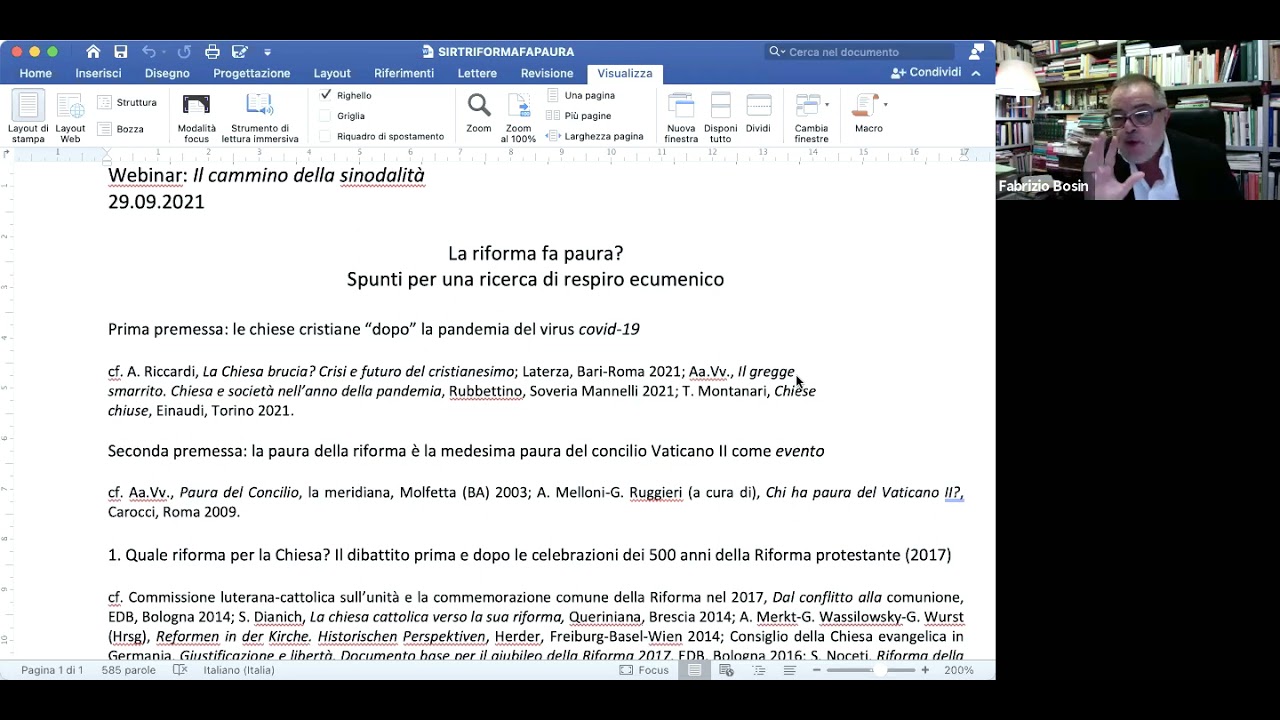Image resolution: width=1280 pixels, height=720 pixels.
Task: Open the Inserisci ribbon tab
Action: (98, 73)
